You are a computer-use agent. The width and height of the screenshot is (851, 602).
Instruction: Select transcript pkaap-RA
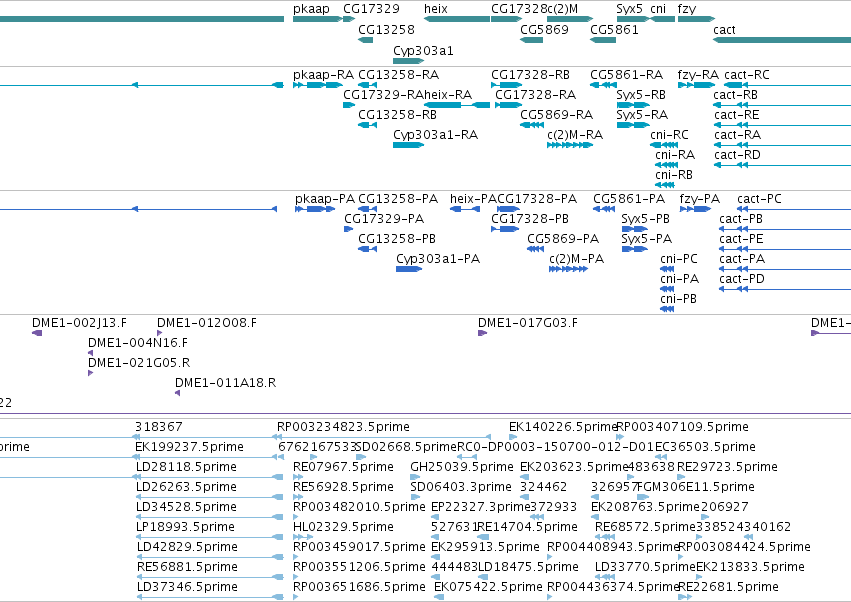coord(323,75)
